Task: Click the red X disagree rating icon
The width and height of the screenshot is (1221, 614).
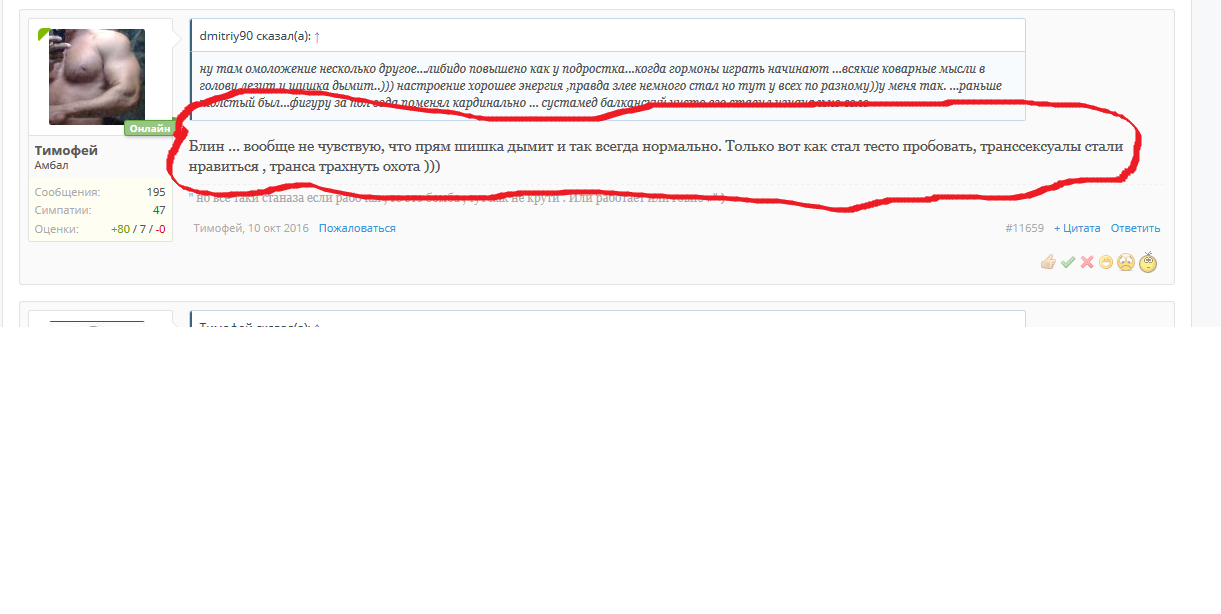Action: (x=1087, y=263)
